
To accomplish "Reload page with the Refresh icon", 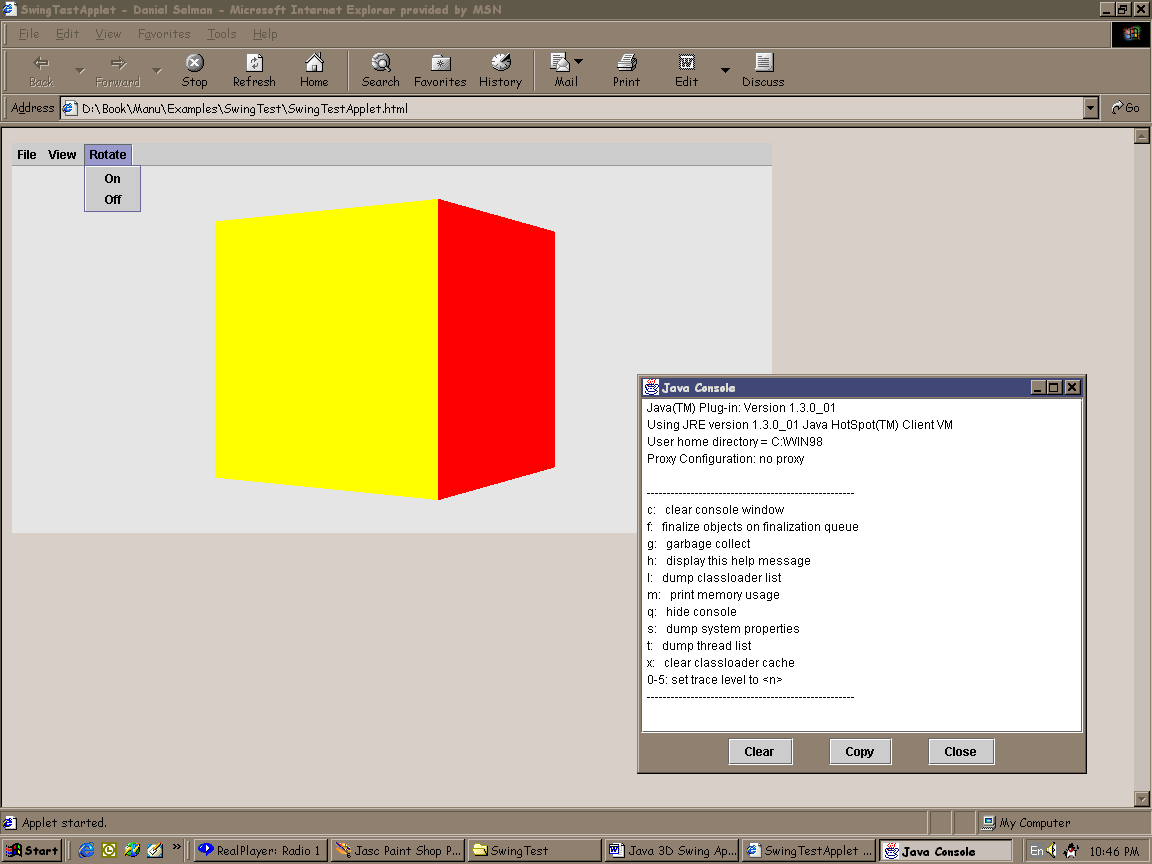I will (254, 62).
